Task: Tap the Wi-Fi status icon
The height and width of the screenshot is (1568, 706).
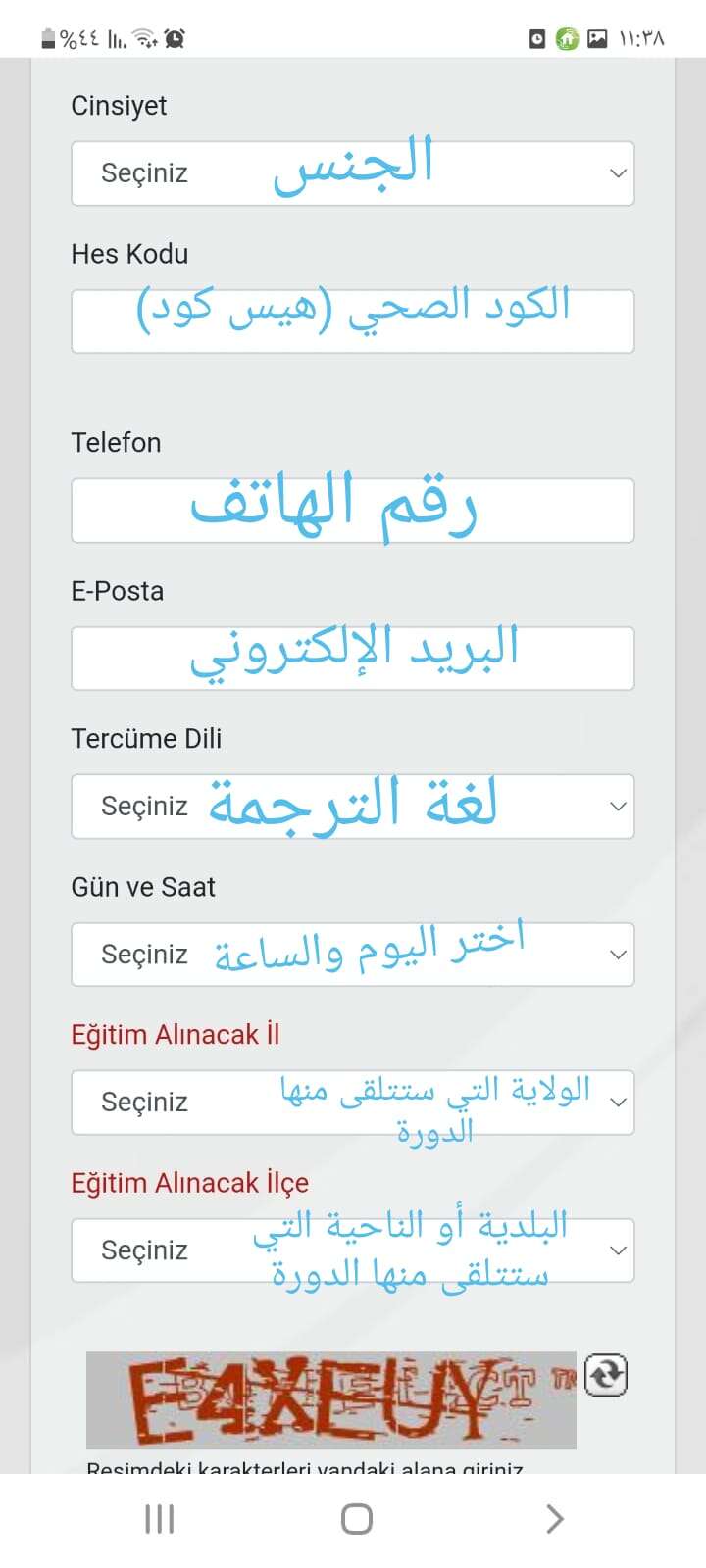Action: pos(145,39)
